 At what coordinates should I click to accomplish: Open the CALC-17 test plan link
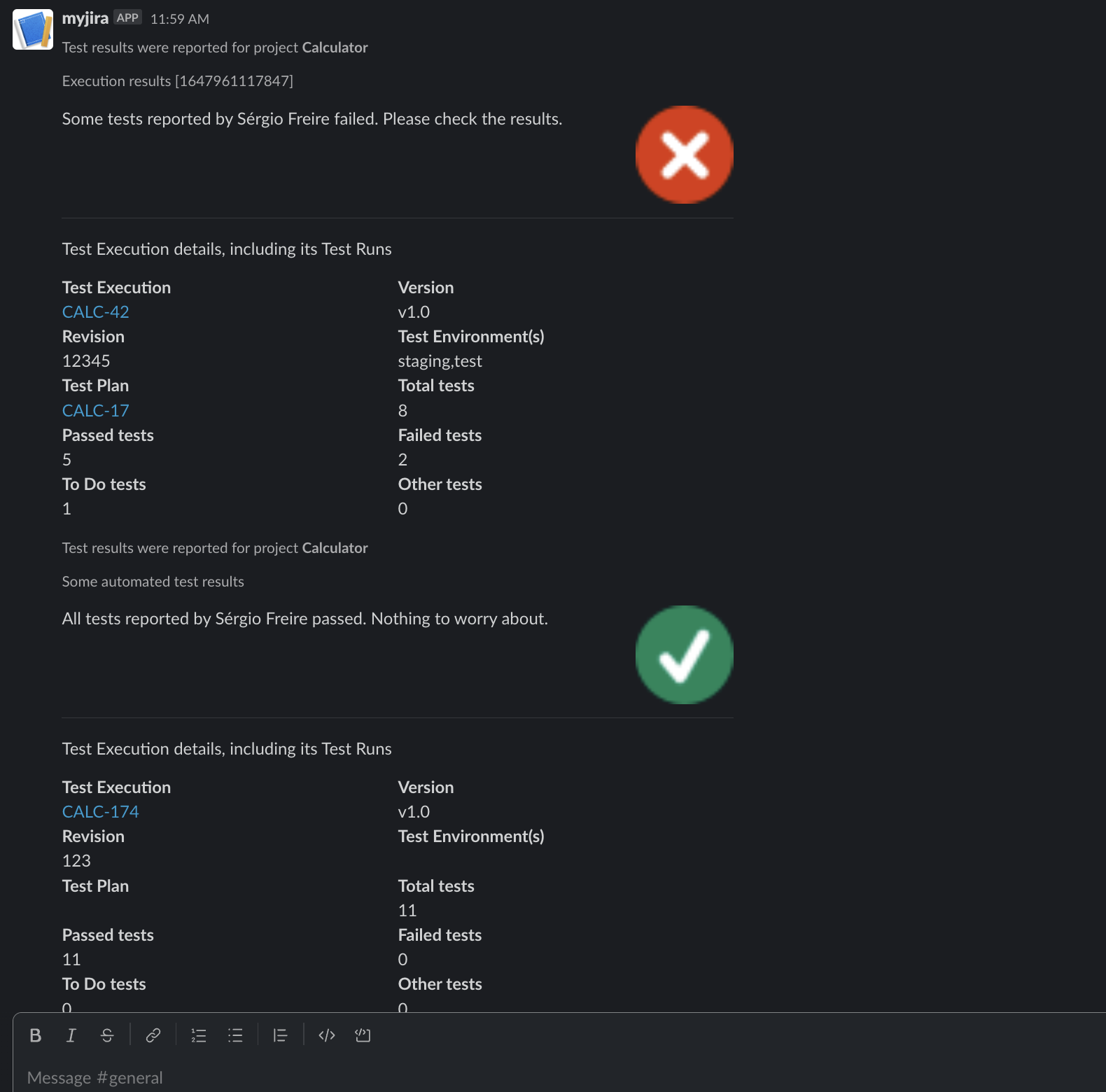click(96, 411)
